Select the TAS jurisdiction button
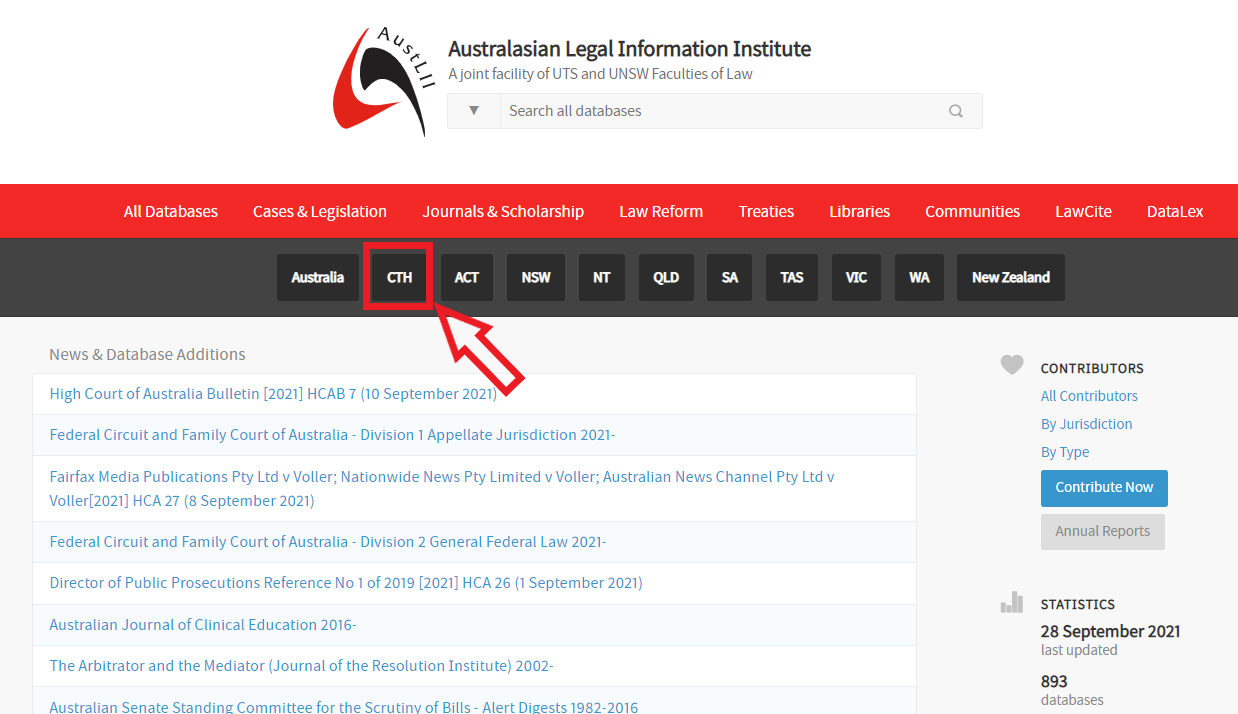This screenshot has height=714, width=1238. pyautogui.click(x=792, y=277)
